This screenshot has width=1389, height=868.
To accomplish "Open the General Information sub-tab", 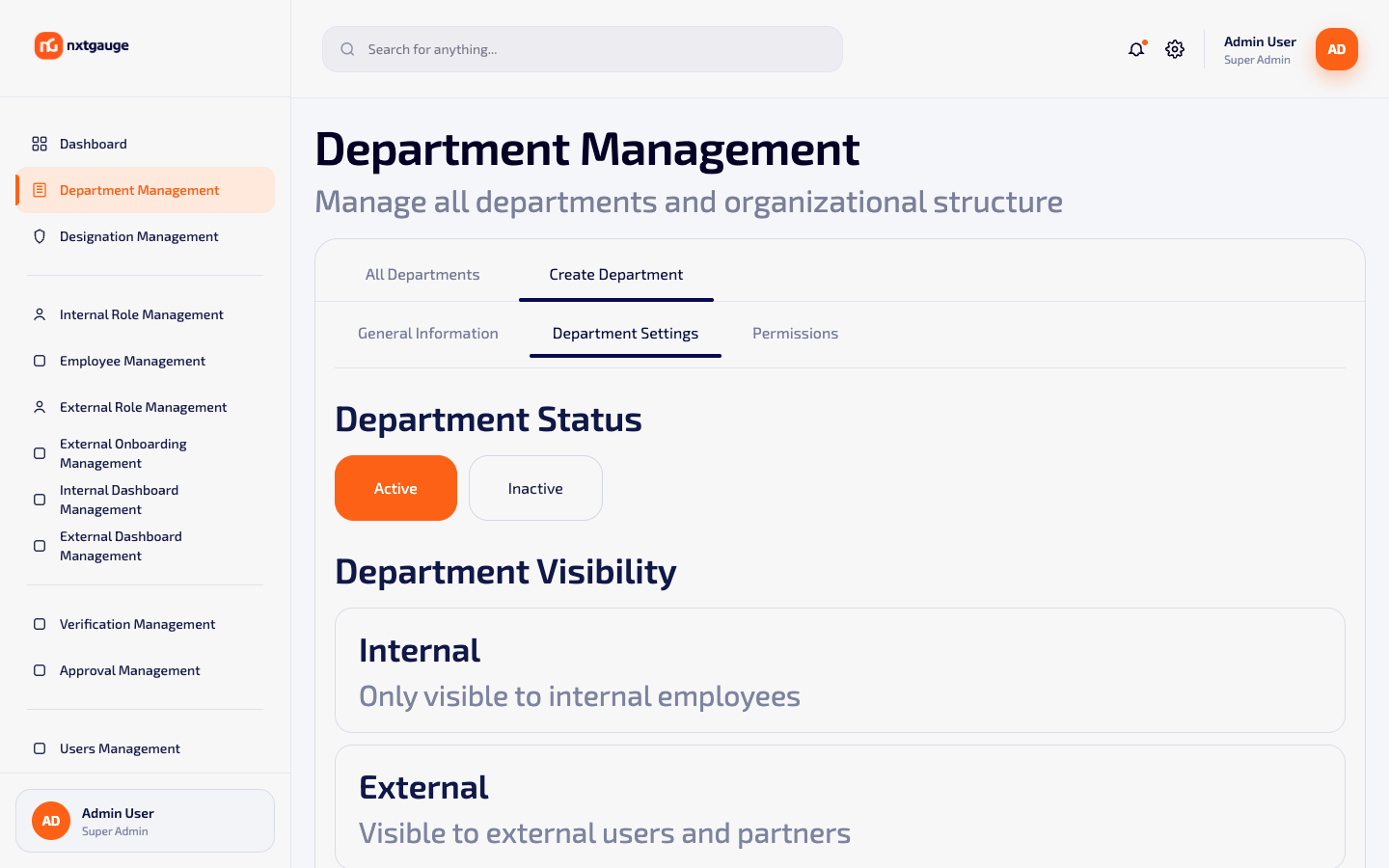I will (x=428, y=334).
